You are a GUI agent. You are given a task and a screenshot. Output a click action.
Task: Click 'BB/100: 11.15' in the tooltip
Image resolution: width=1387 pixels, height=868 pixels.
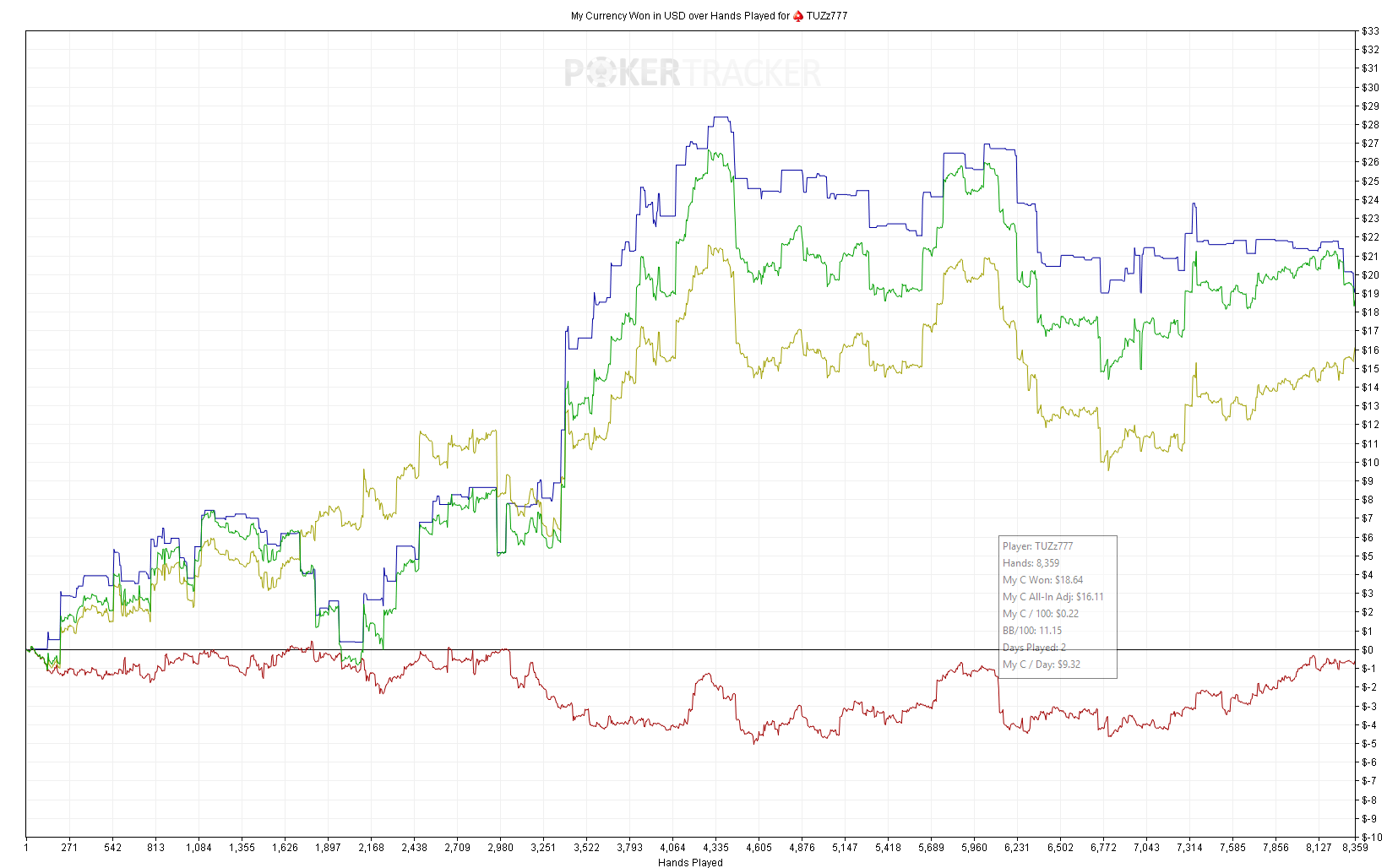[x=1032, y=631]
